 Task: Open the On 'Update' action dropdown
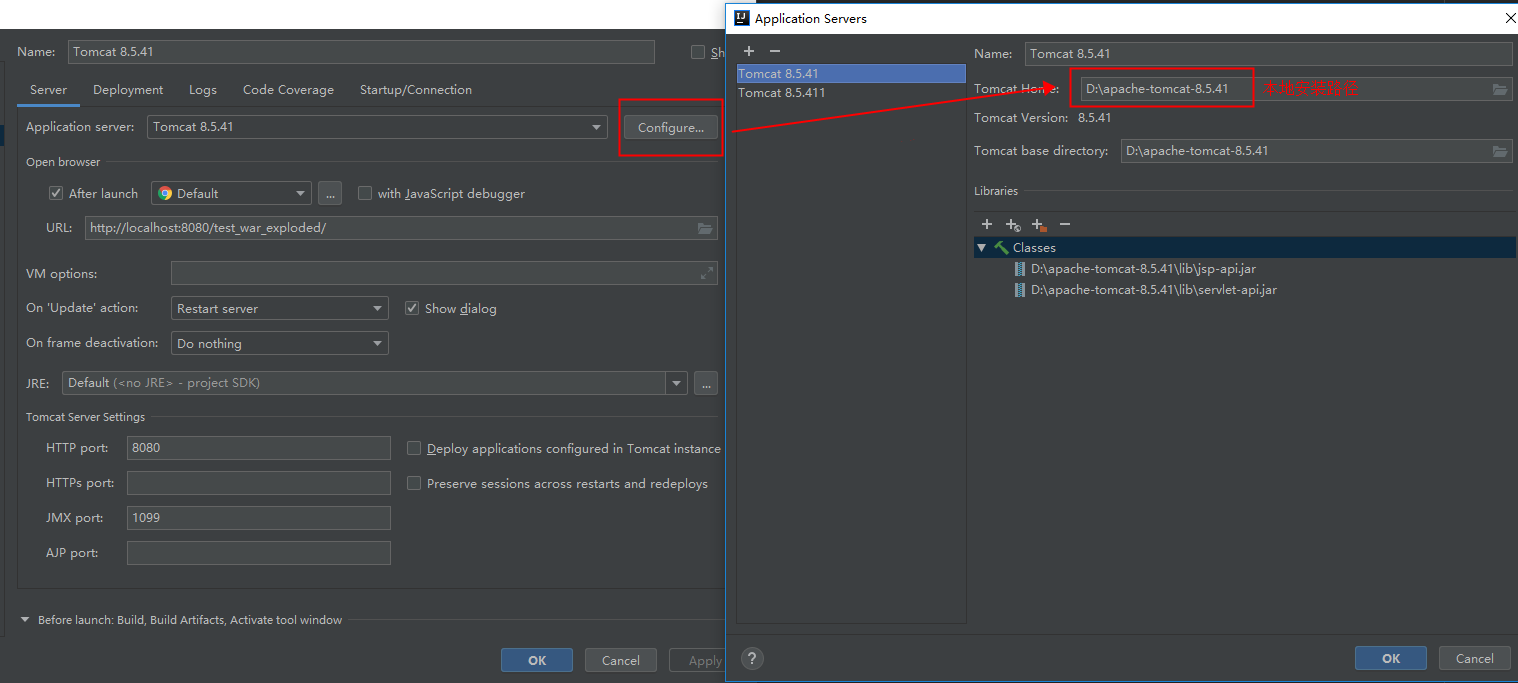[280, 308]
